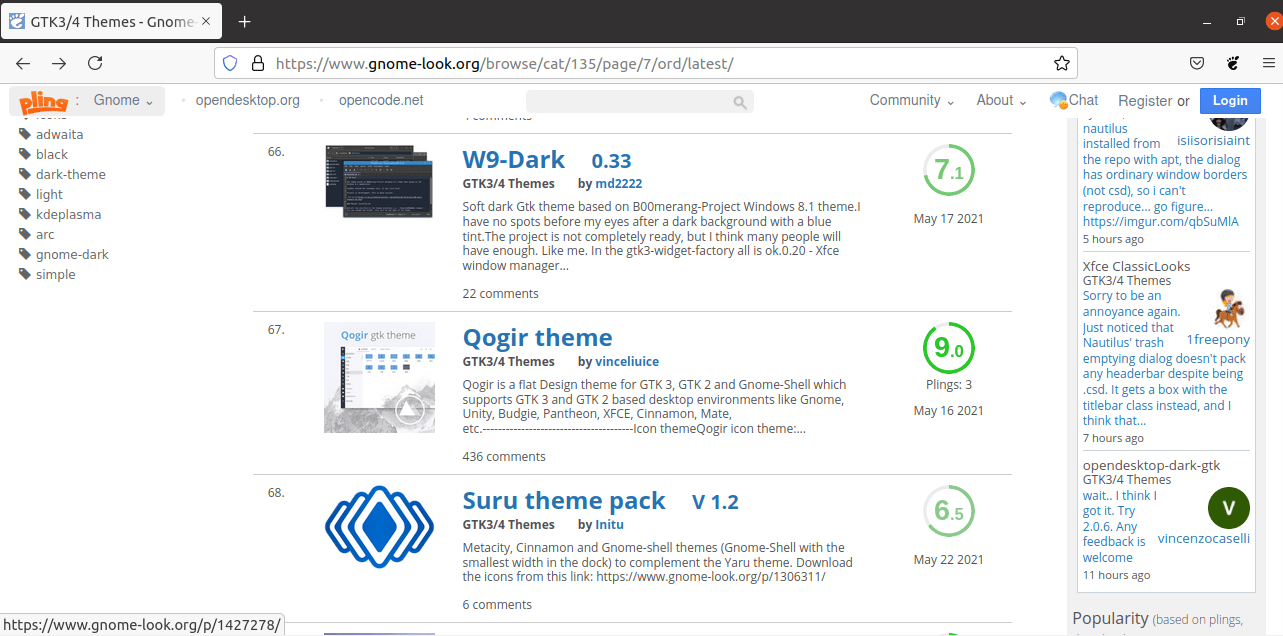This screenshot has height=636, width=1283.
Task: Go back to the previous page
Action: (x=23, y=63)
